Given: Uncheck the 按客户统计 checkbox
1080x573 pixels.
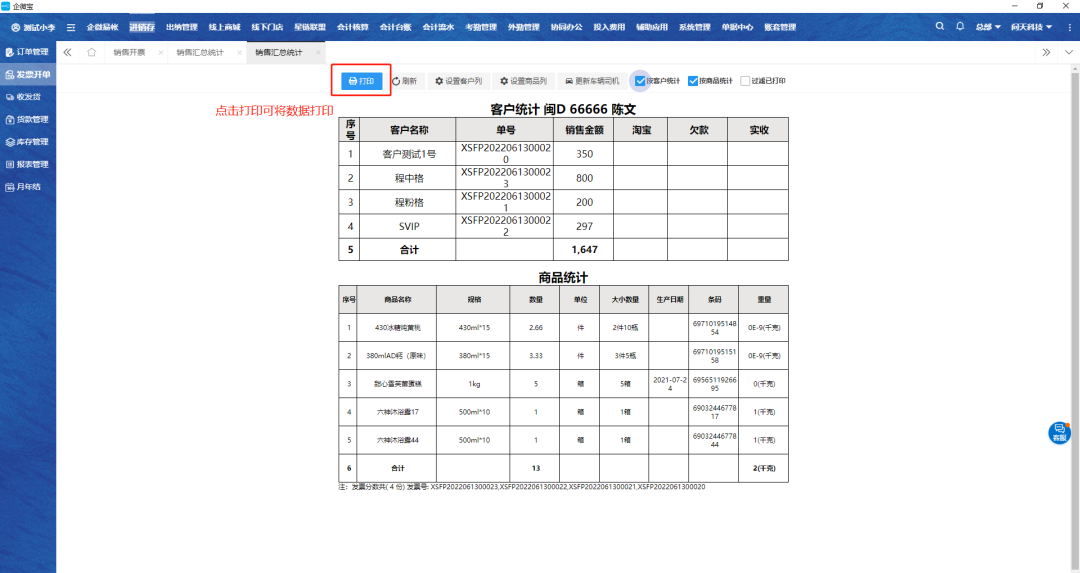Looking at the screenshot, I should (641, 81).
